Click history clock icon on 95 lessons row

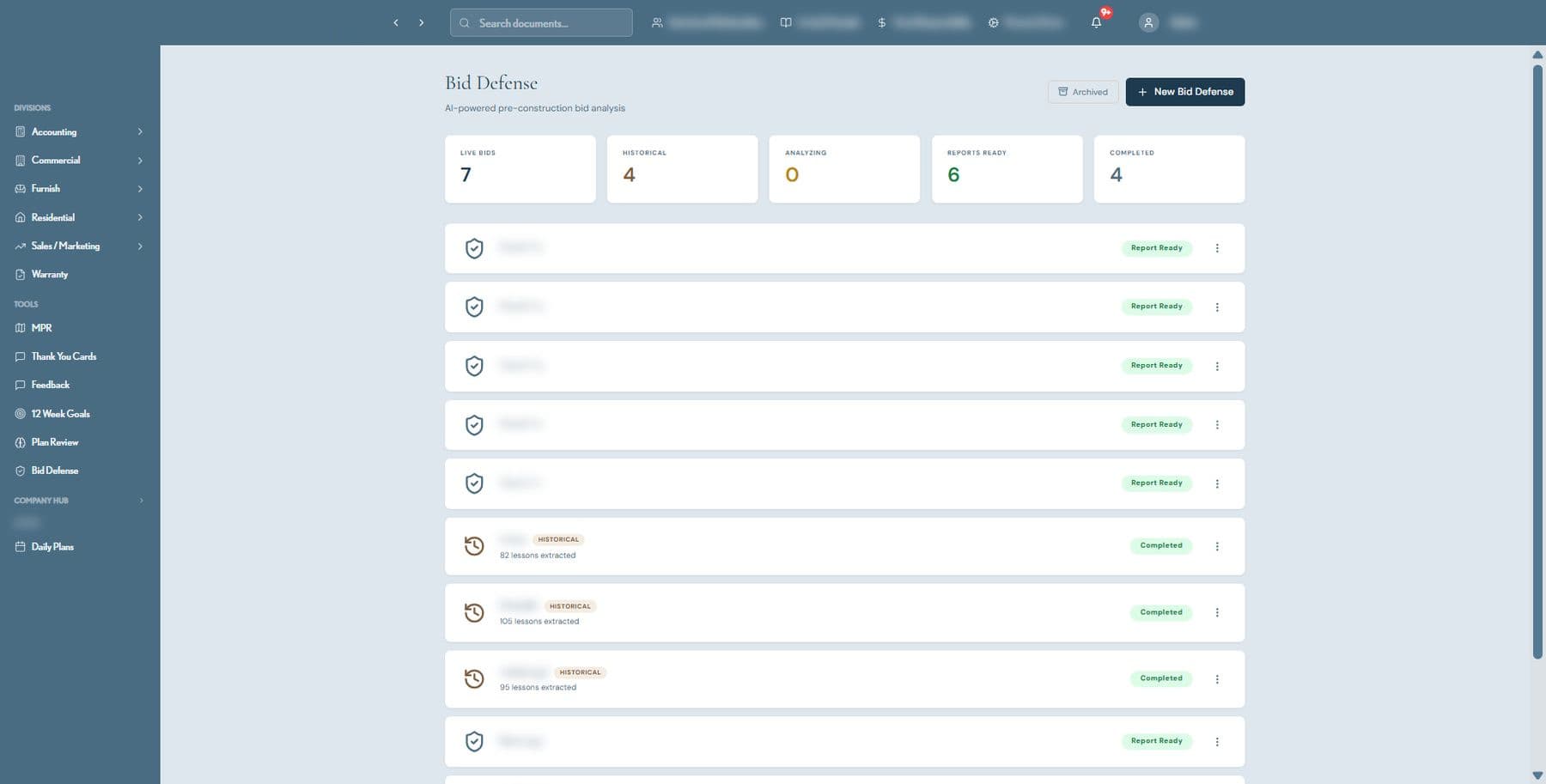[474, 679]
